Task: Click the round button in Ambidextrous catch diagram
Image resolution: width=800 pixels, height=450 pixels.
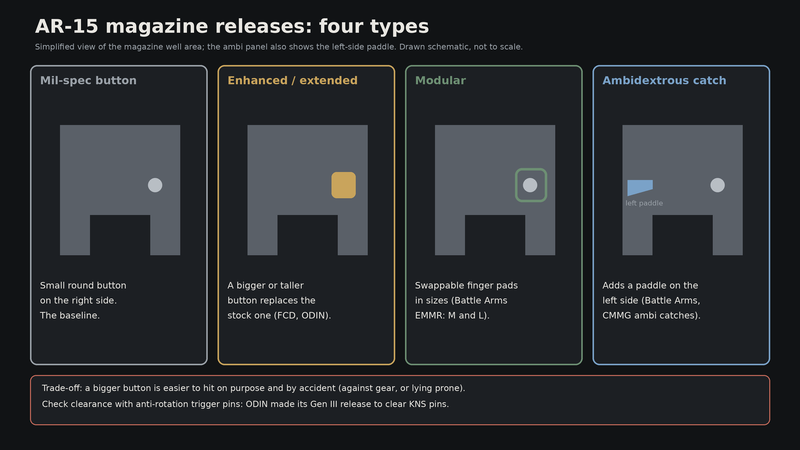Action: [717, 185]
